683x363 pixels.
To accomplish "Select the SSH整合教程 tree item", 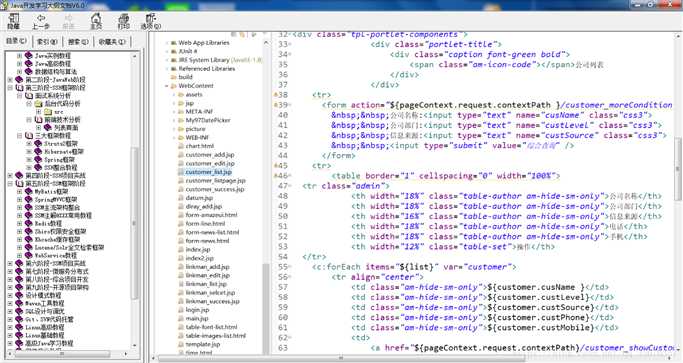I will [x=61, y=167].
